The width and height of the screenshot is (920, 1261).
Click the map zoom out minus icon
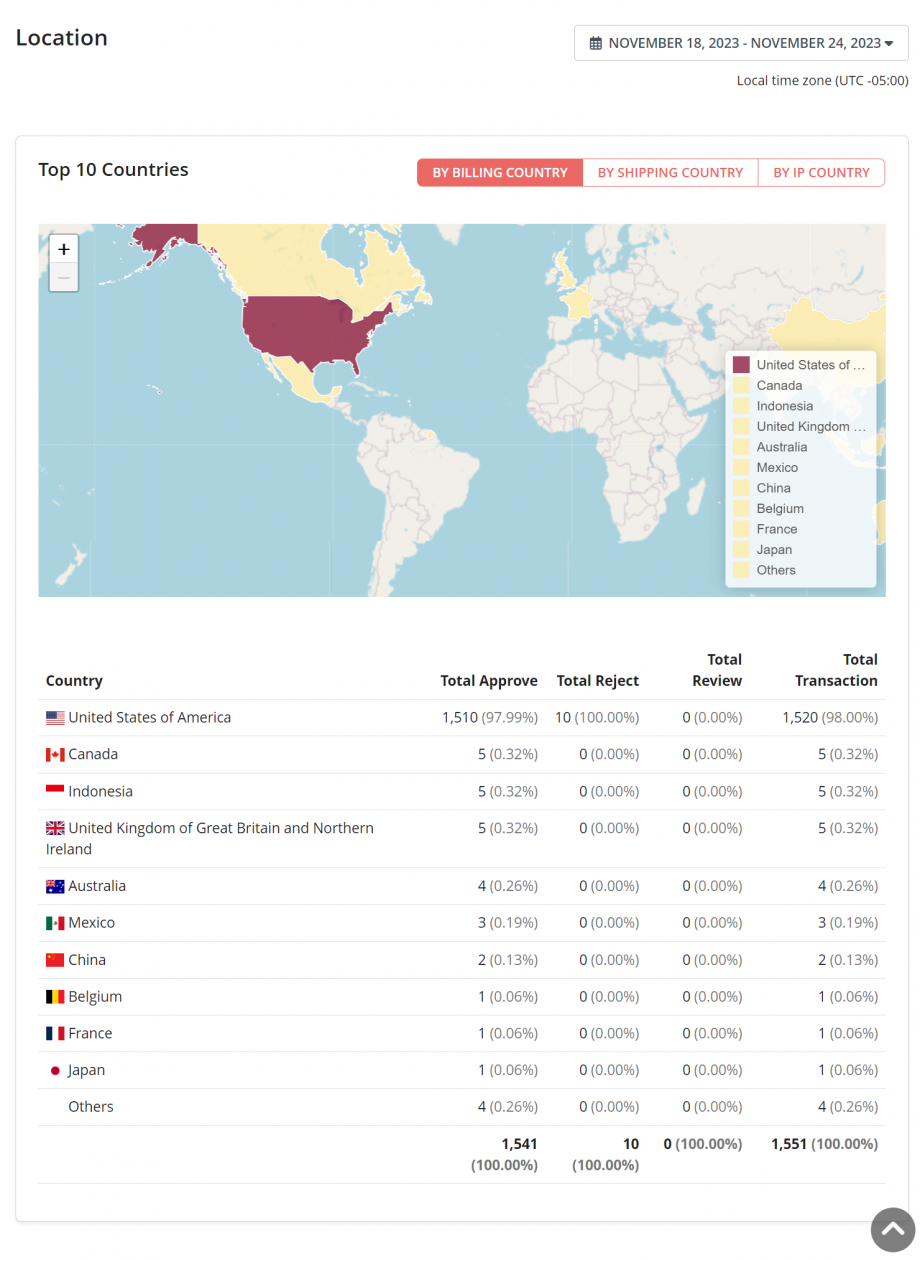63,277
